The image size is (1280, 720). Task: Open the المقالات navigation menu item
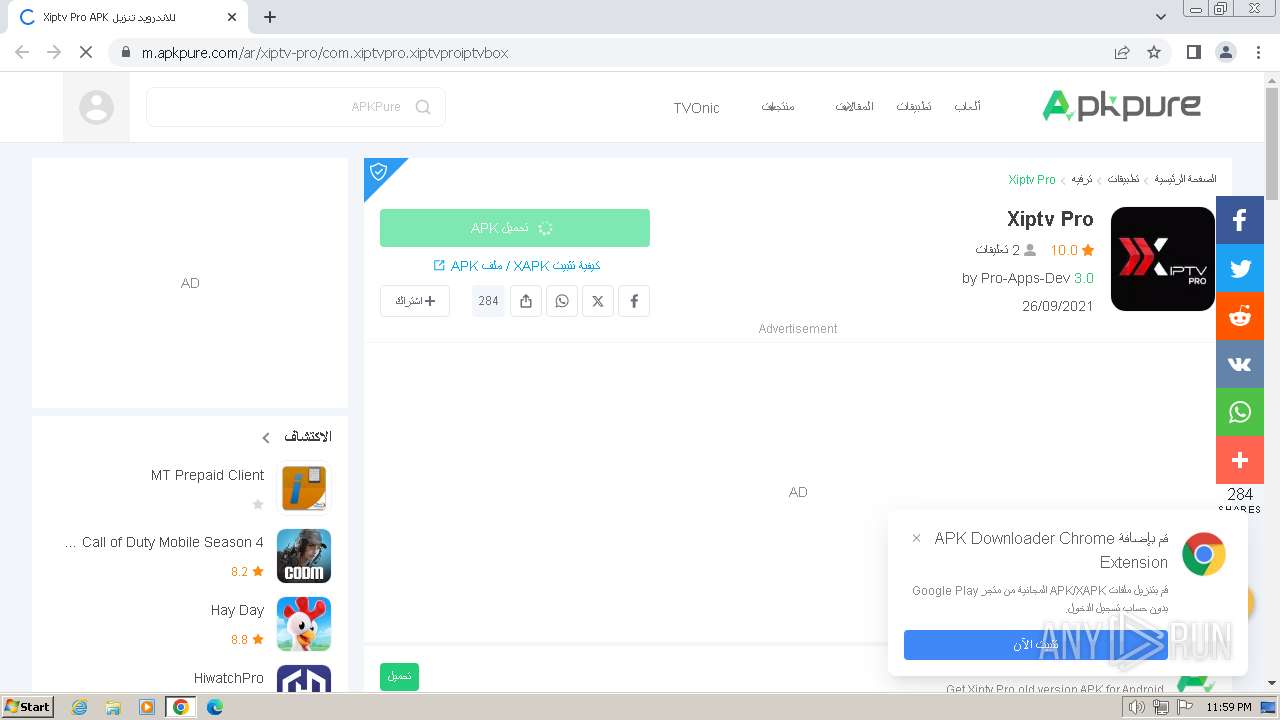tap(855, 106)
